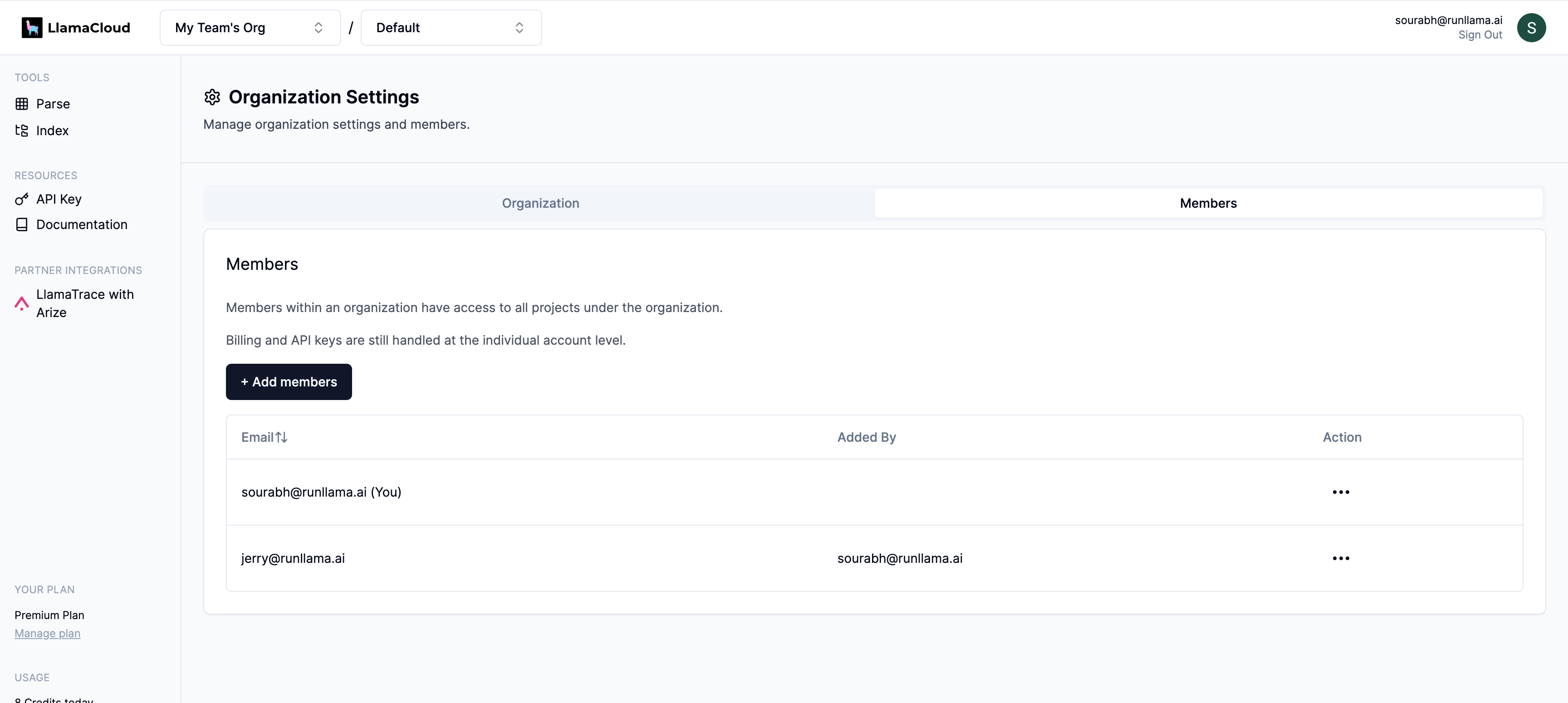The width and height of the screenshot is (1568, 703).
Task: Open Parse tool from sidebar
Action: [53, 104]
